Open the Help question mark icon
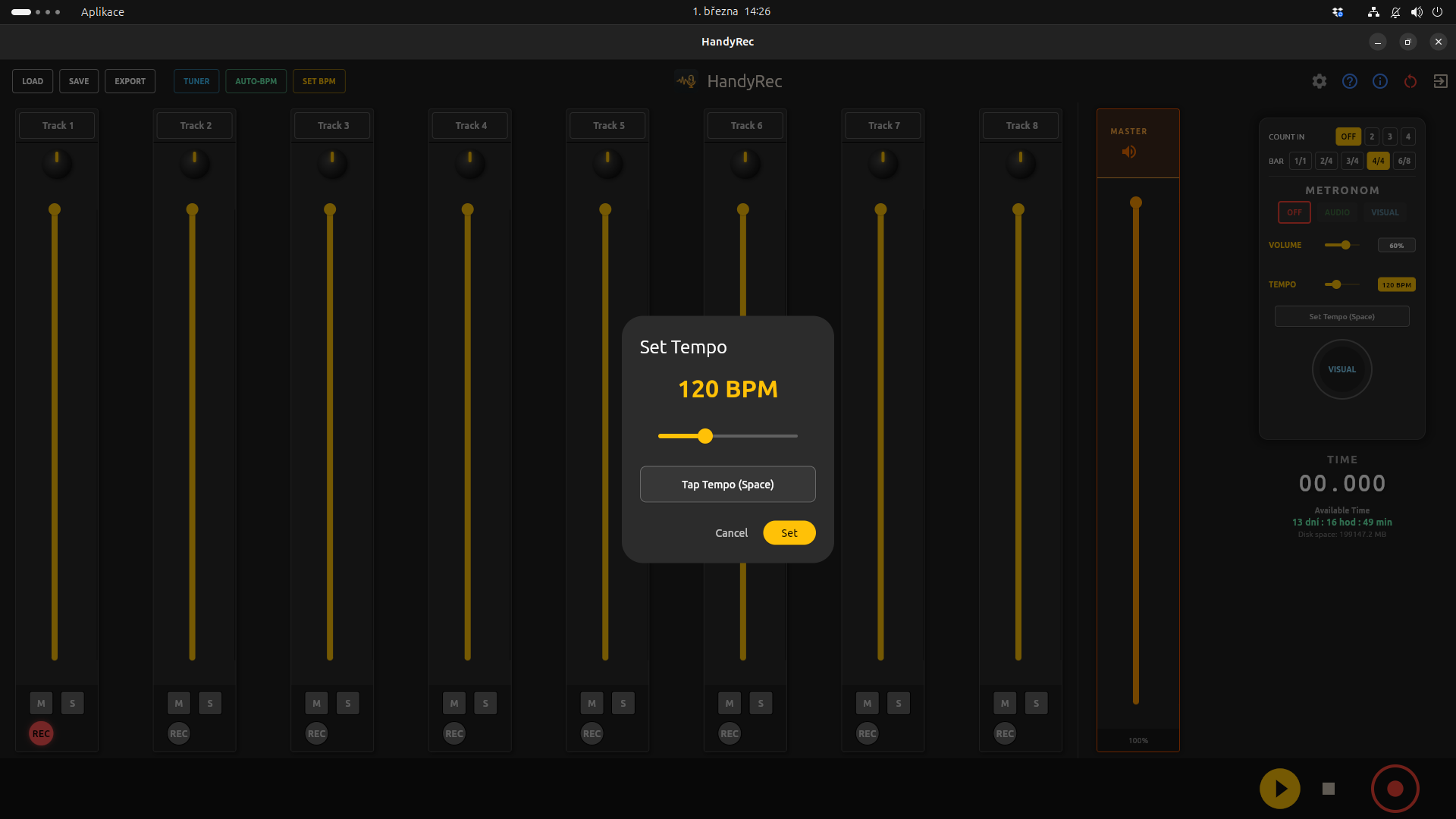The width and height of the screenshot is (1456, 819). pos(1350,81)
